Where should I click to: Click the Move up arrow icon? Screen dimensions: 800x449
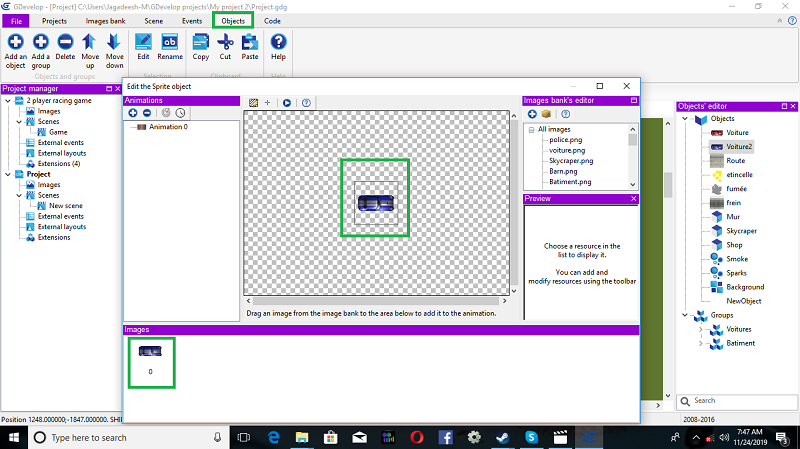tap(90, 42)
